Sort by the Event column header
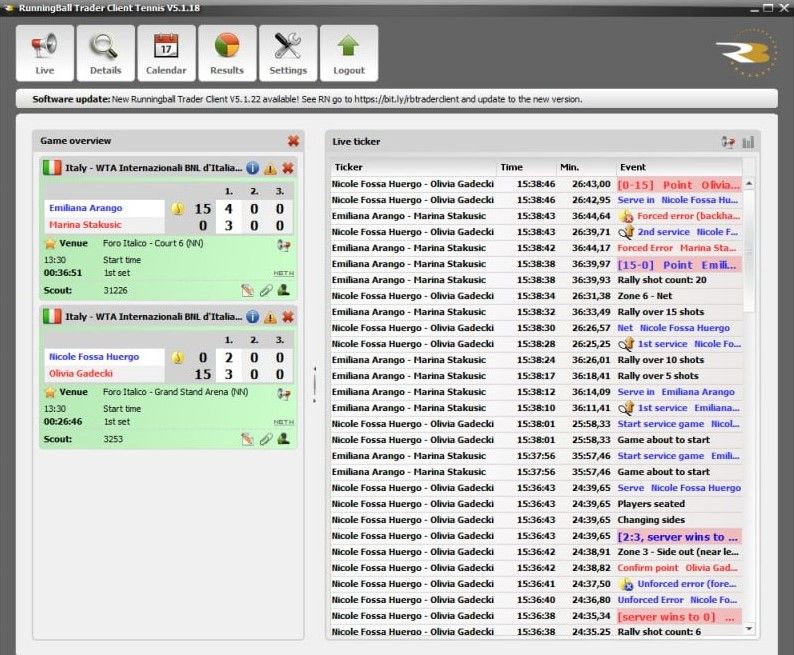 coord(679,167)
